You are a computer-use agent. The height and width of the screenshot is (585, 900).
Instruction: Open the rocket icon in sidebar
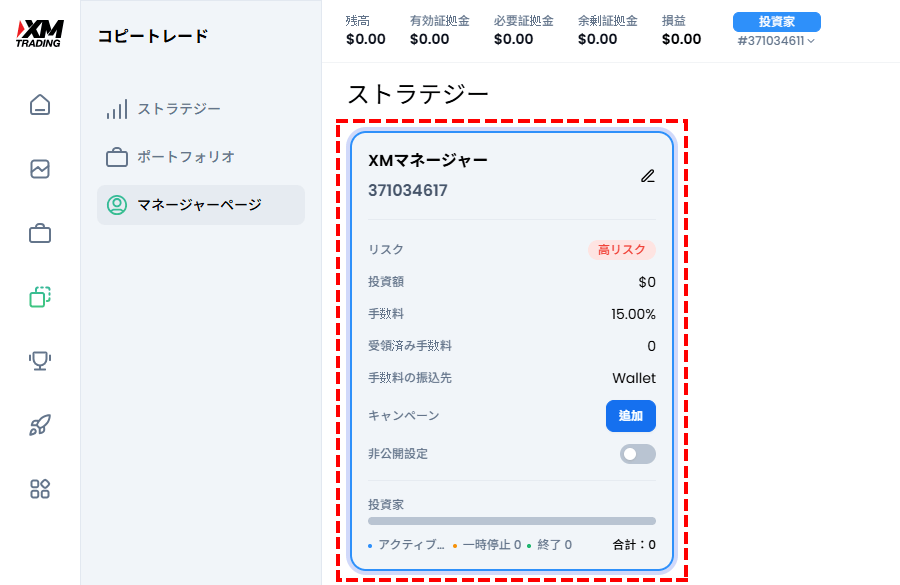40,425
